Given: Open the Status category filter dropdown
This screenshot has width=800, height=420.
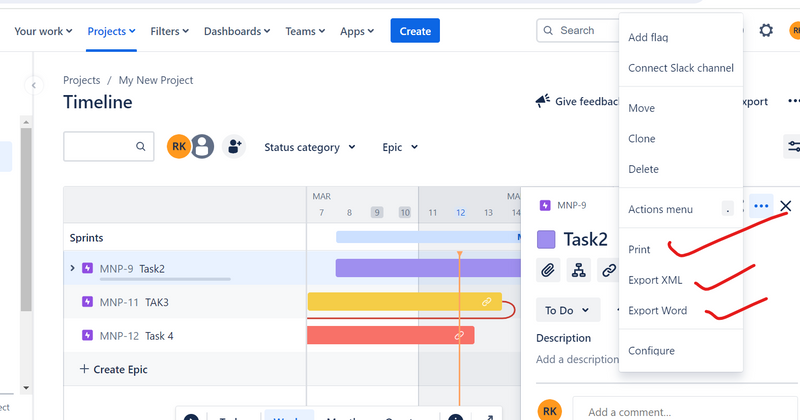Looking at the screenshot, I should pos(310,147).
